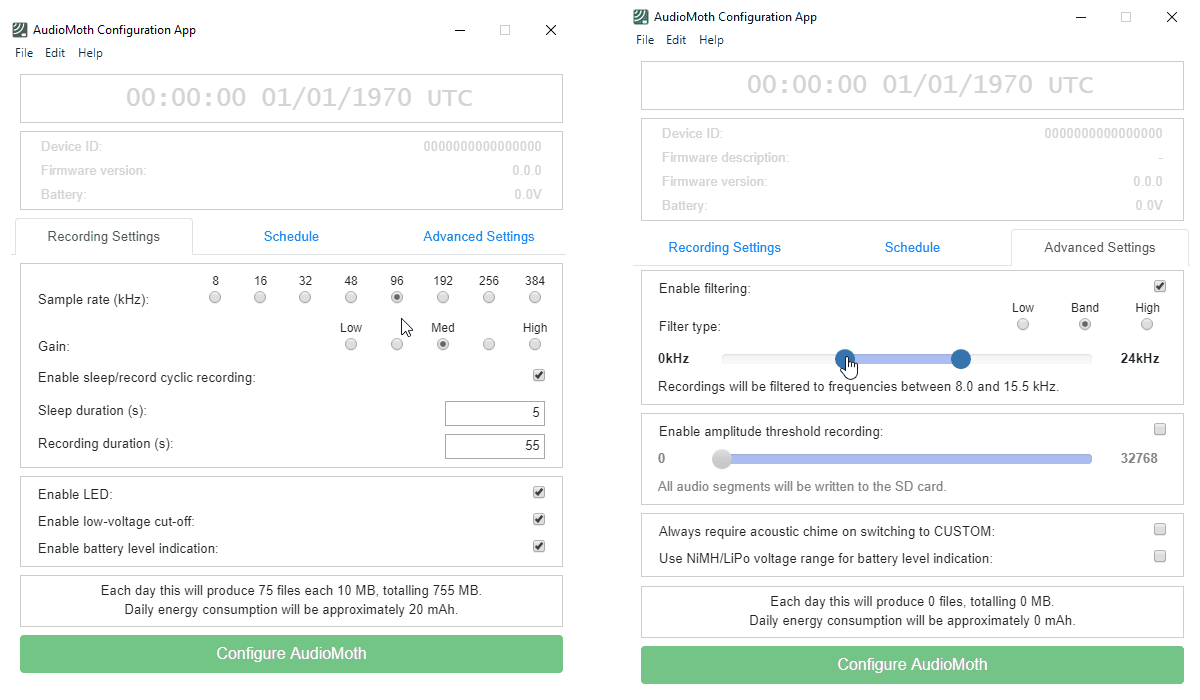Image resolution: width=1200 pixels, height=700 pixels.
Task: Click the AudioMoth logo icon in right window
Action: (641, 16)
